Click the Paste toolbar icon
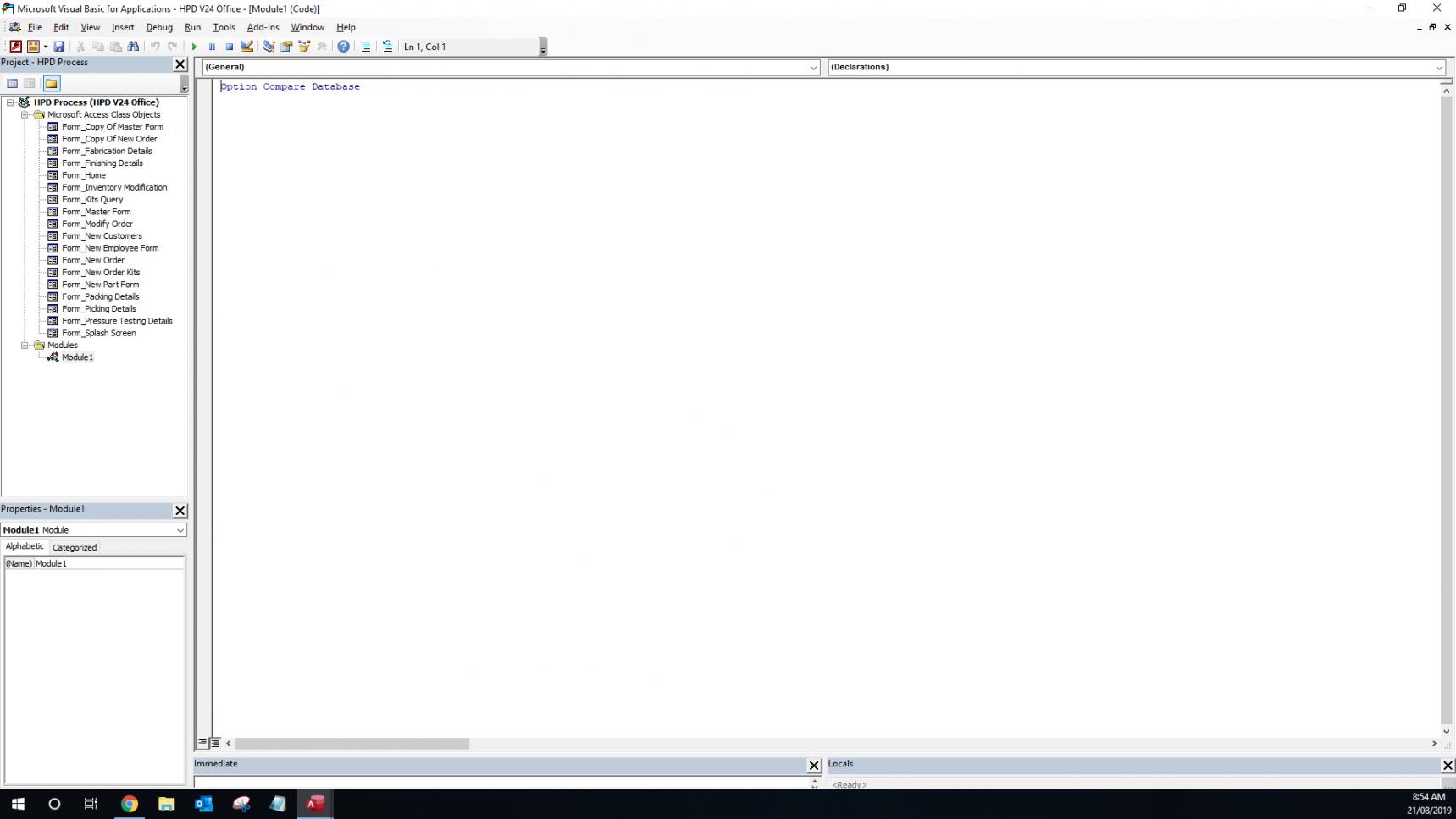The image size is (1456, 819). pos(116,47)
